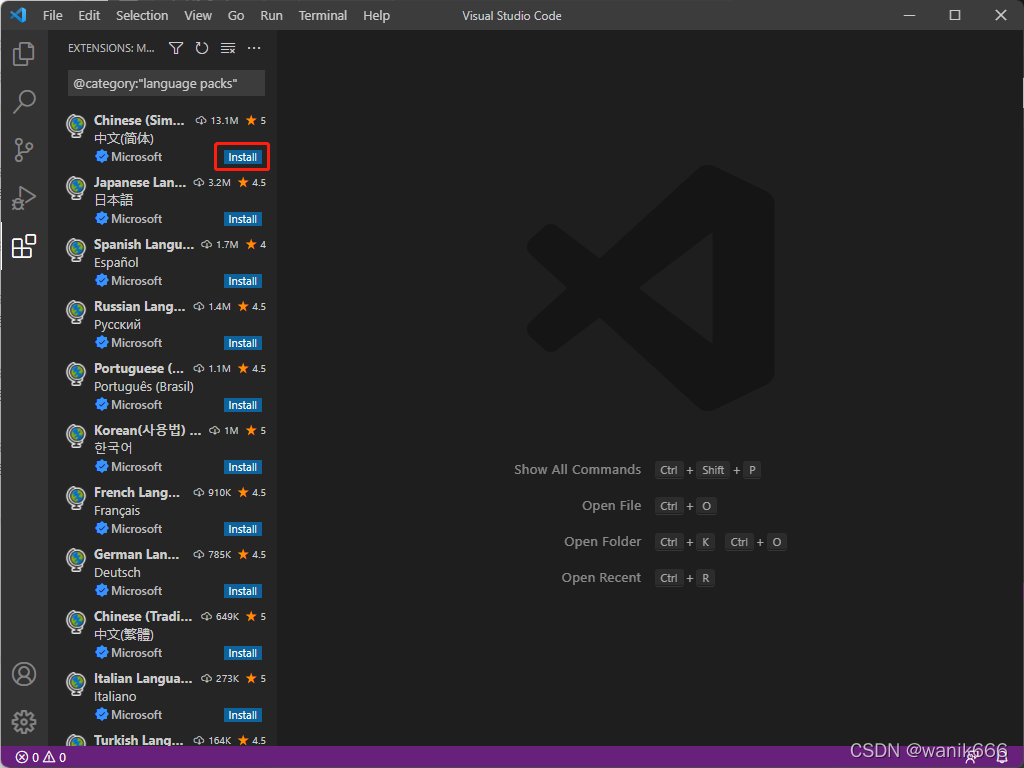The image size is (1024, 768).
Task: Clear extensions search results
Action: (x=228, y=48)
